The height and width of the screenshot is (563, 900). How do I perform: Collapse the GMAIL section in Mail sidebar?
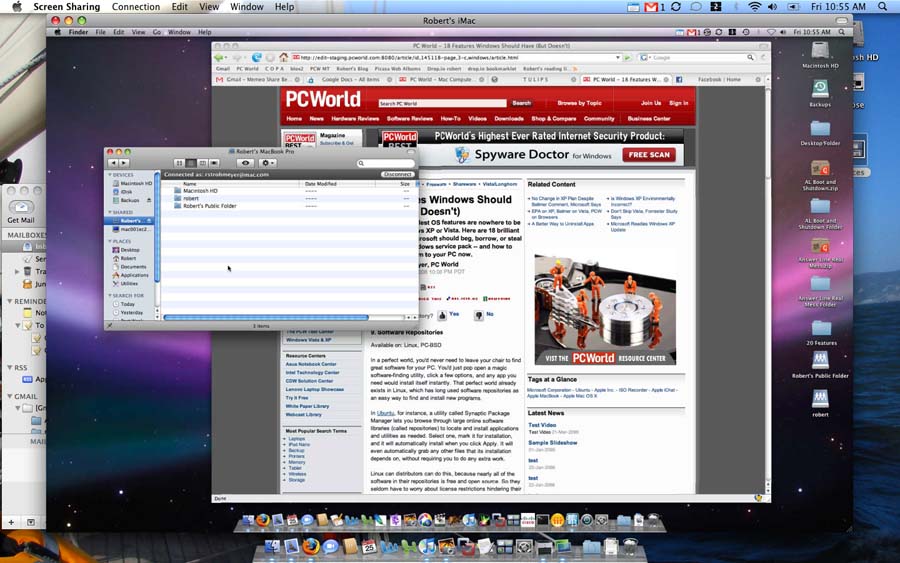pos(7,397)
